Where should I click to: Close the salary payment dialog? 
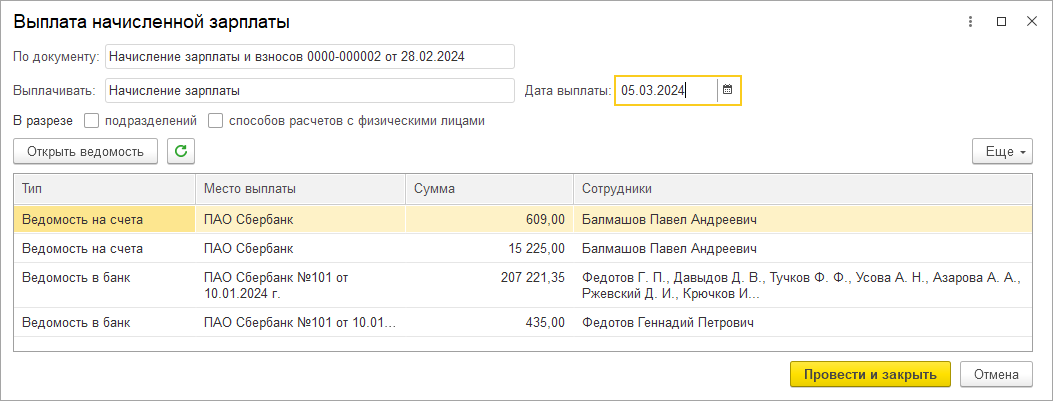point(1032,21)
